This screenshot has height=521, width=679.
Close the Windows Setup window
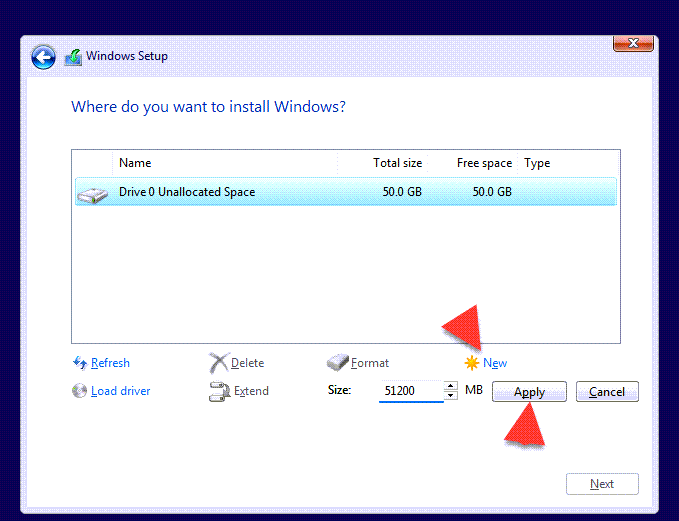[633, 43]
